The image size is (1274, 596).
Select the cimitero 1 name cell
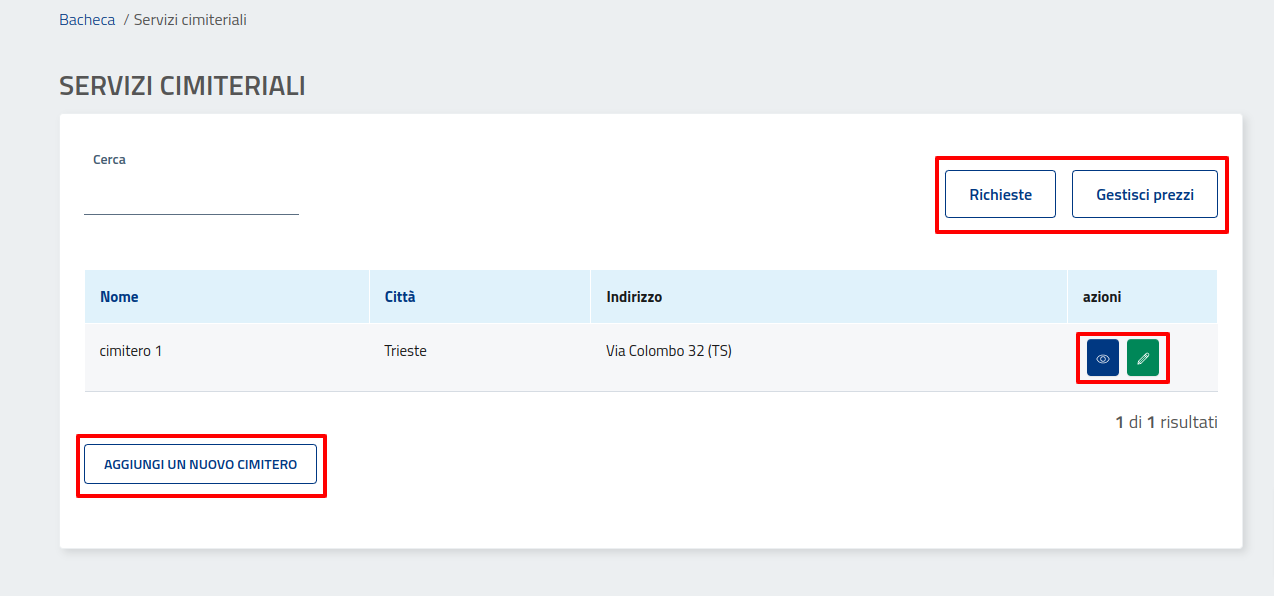[x=131, y=351]
